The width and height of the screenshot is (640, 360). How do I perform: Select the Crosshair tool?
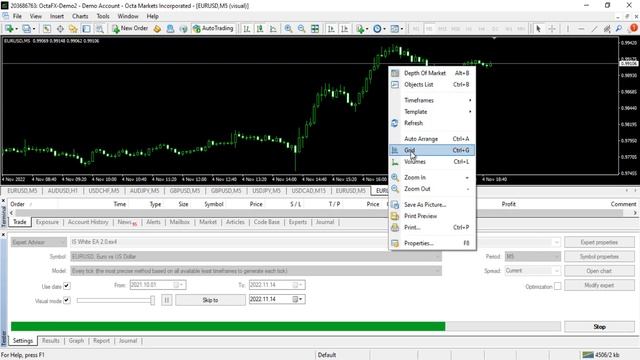tap(552, 29)
